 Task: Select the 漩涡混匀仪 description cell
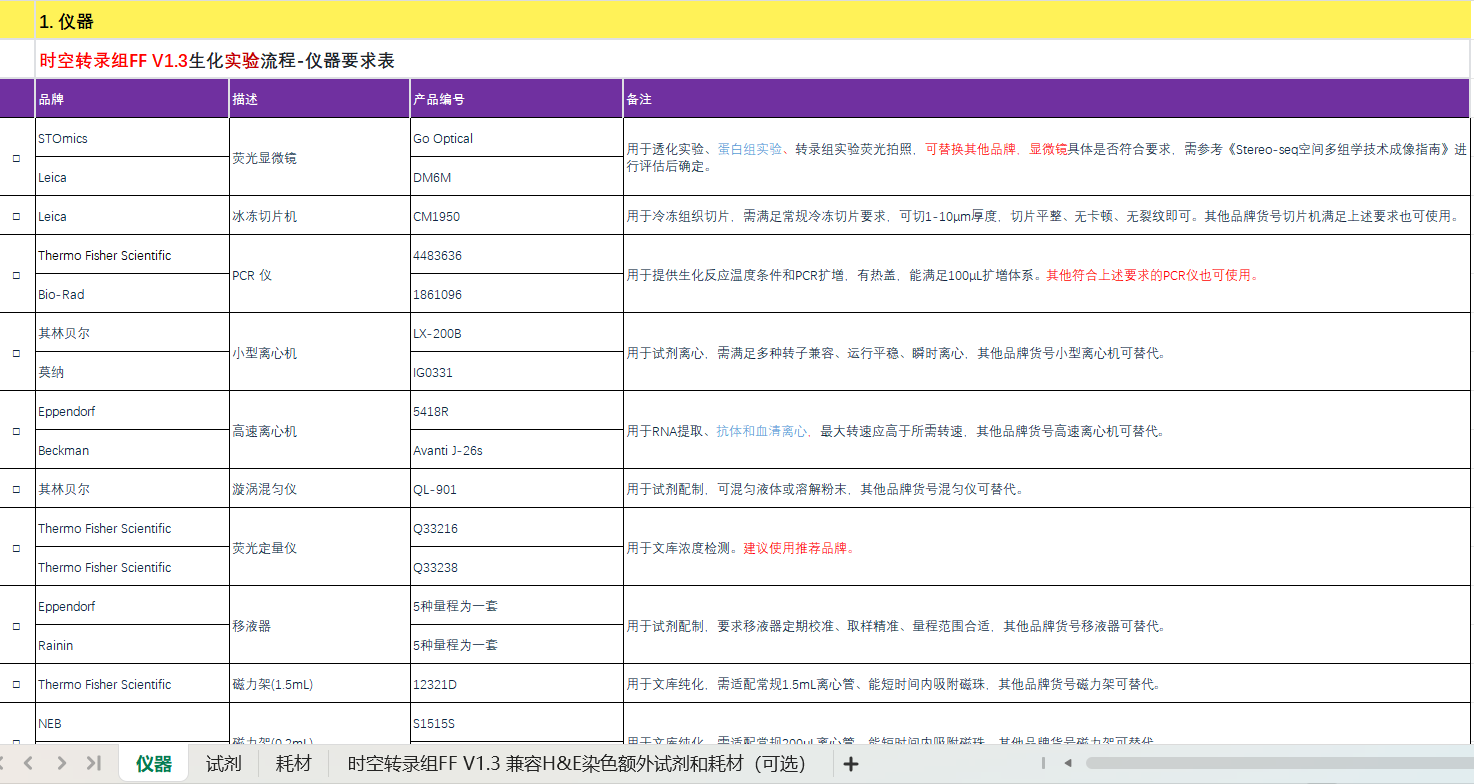[x=320, y=489]
